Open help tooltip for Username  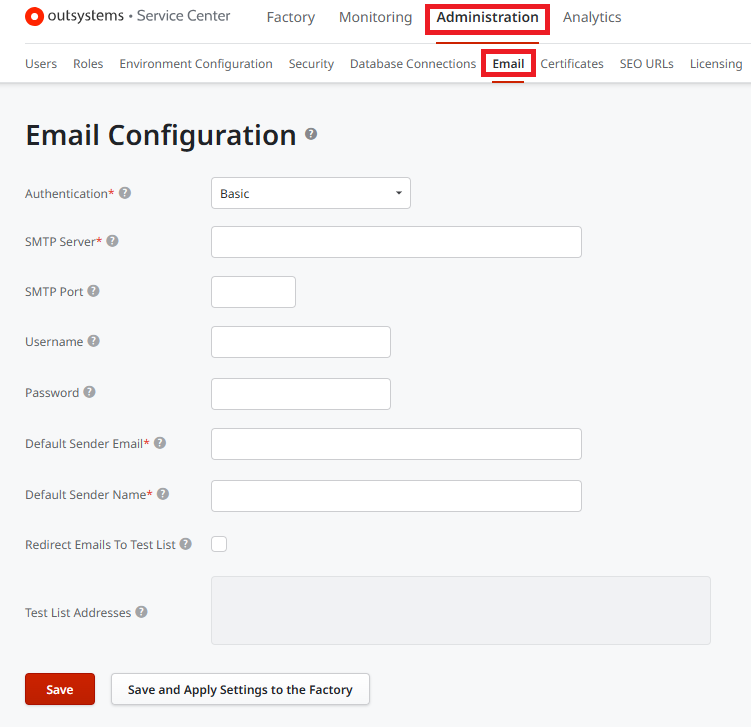coord(93,341)
